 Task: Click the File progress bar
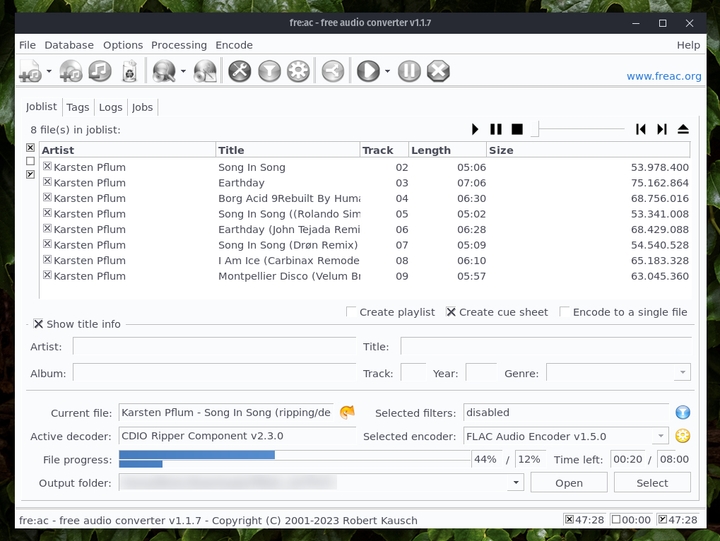point(295,459)
